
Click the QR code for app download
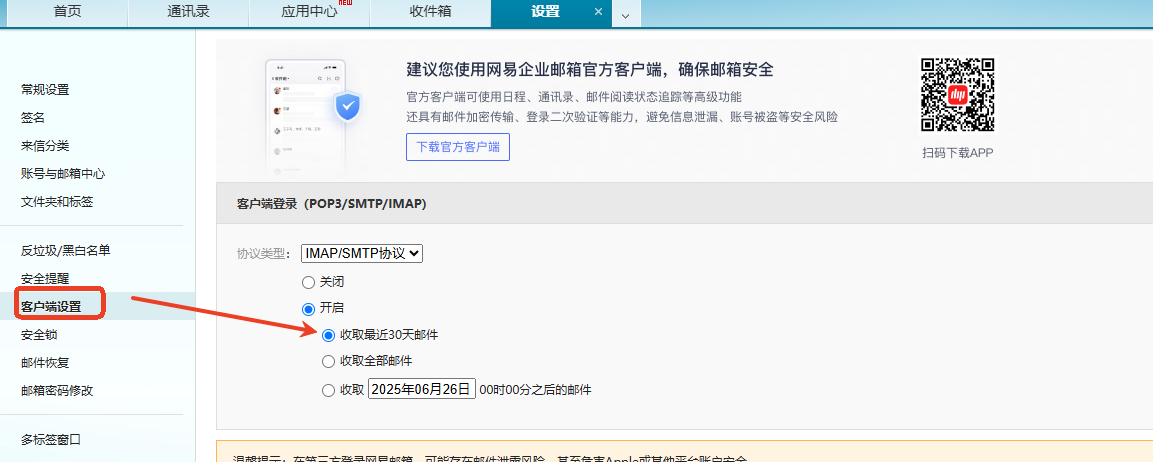coord(957,96)
